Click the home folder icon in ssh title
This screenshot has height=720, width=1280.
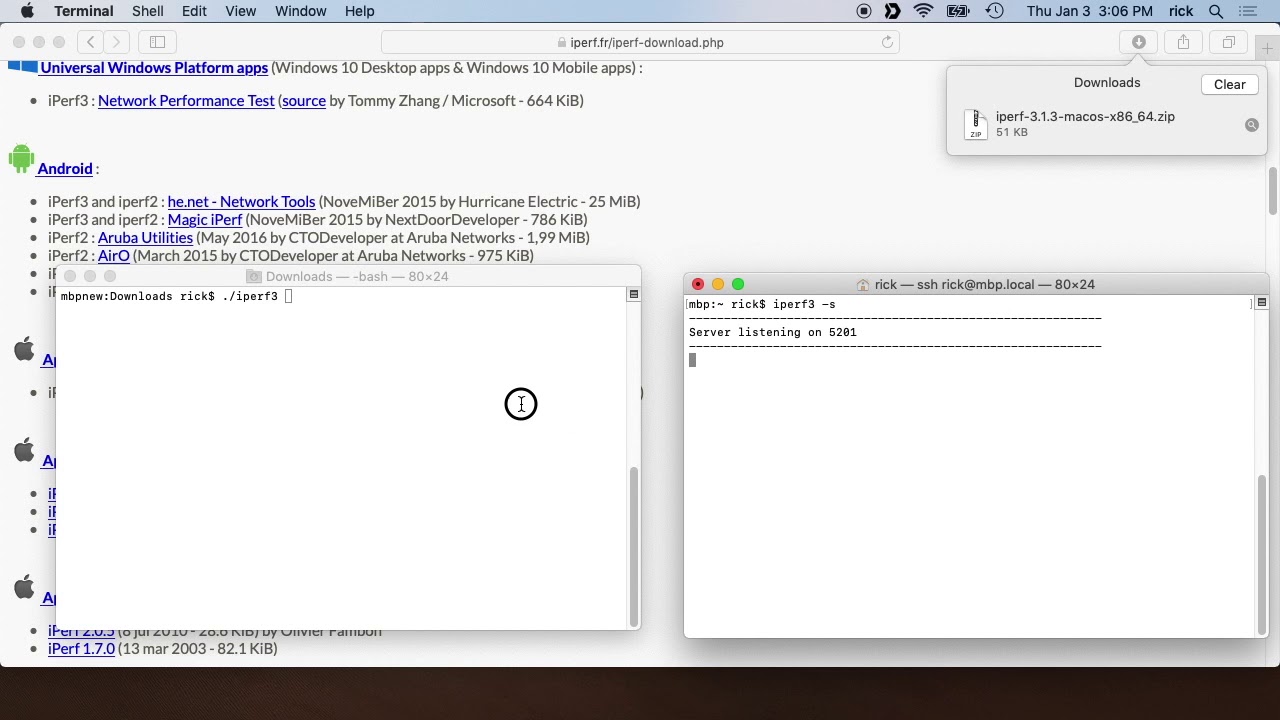(863, 285)
